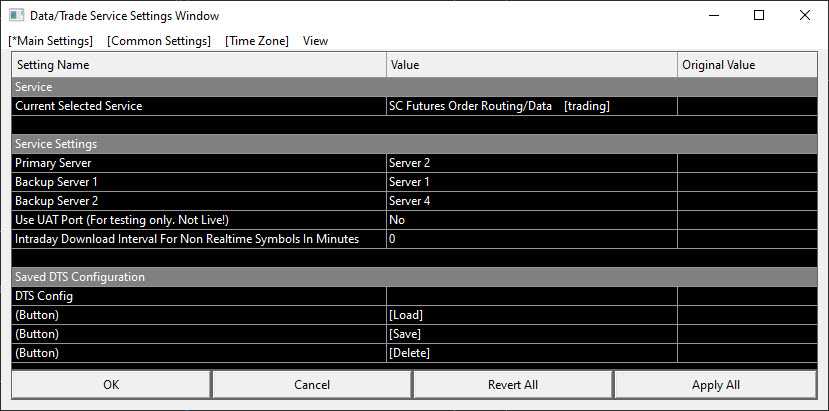Select Backup Server 1 value field
The image size is (829, 411).
point(531,182)
